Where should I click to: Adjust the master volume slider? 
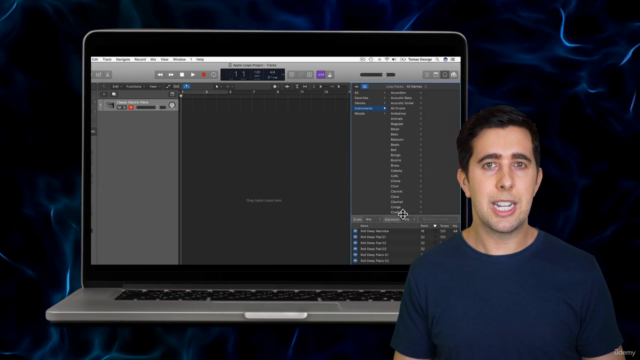(x=378, y=75)
